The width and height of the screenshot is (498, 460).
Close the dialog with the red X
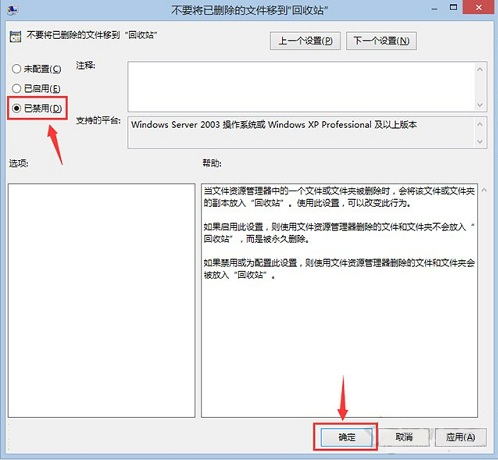479,7
